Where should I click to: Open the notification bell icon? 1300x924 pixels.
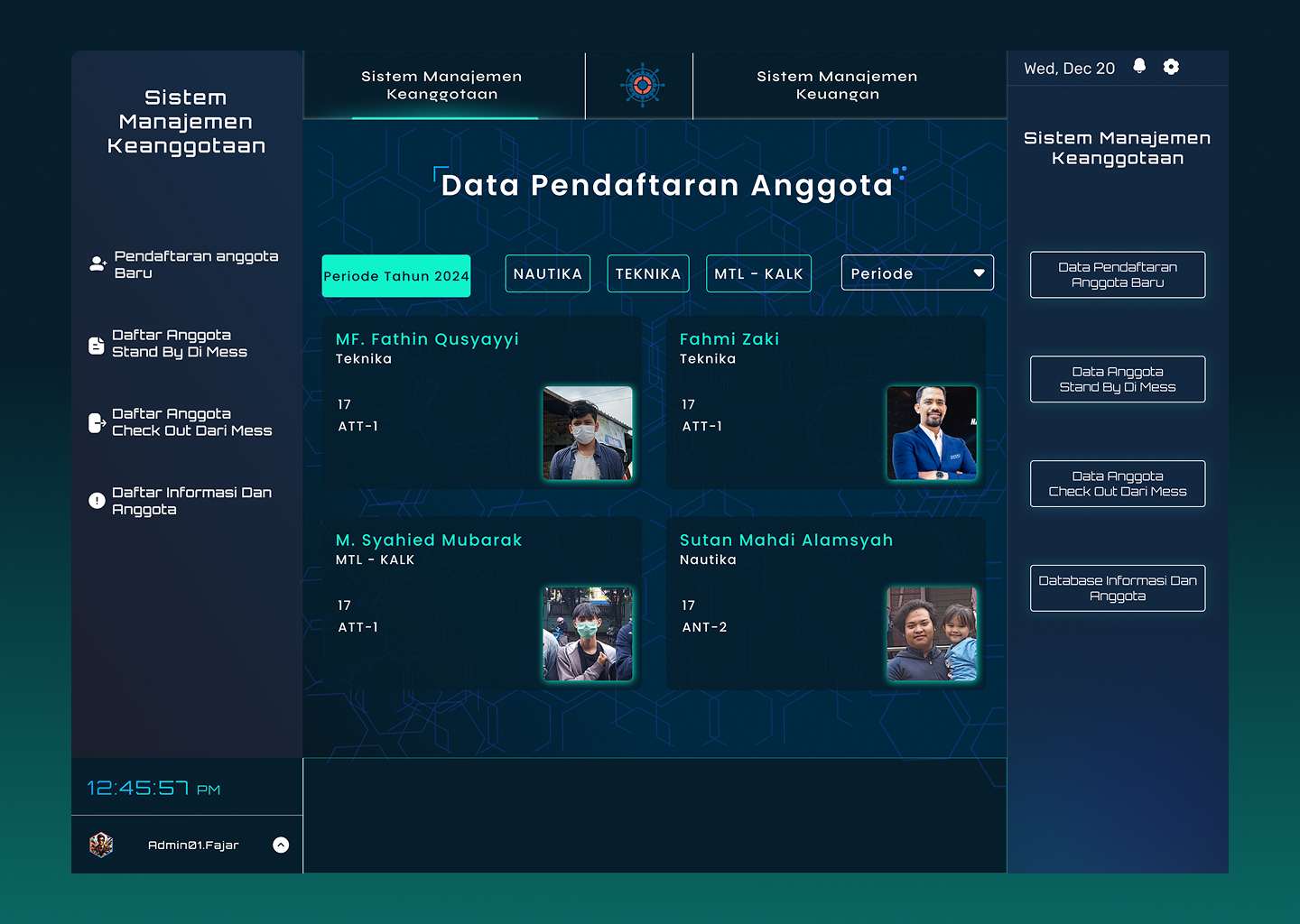pyautogui.click(x=1139, y=66)
